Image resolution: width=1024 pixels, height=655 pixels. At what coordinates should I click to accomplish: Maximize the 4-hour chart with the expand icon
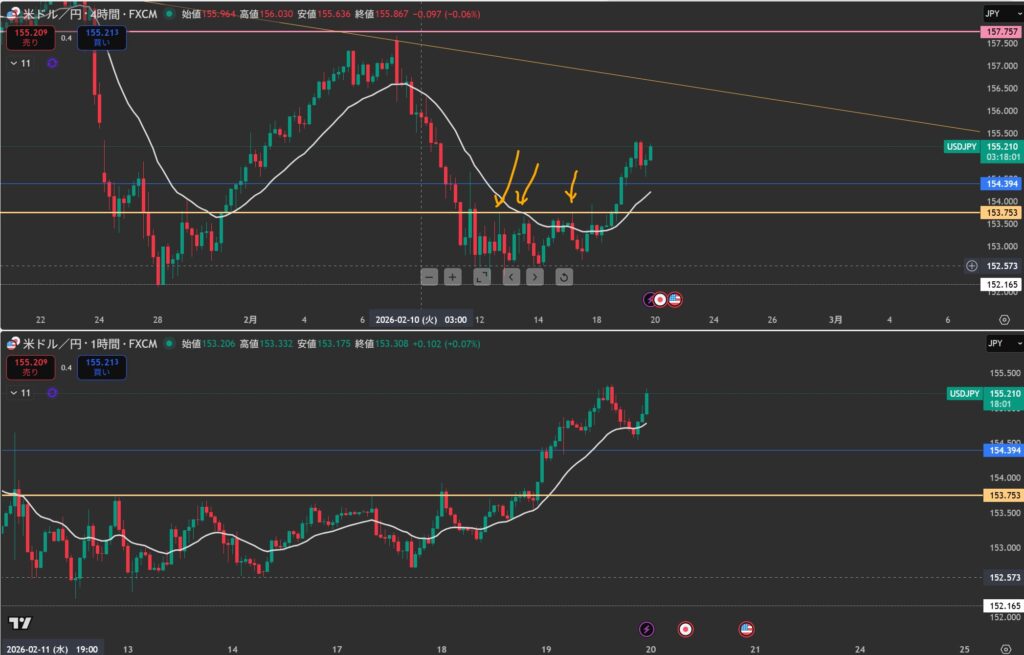pyautogui.click(x=481, y=276)
